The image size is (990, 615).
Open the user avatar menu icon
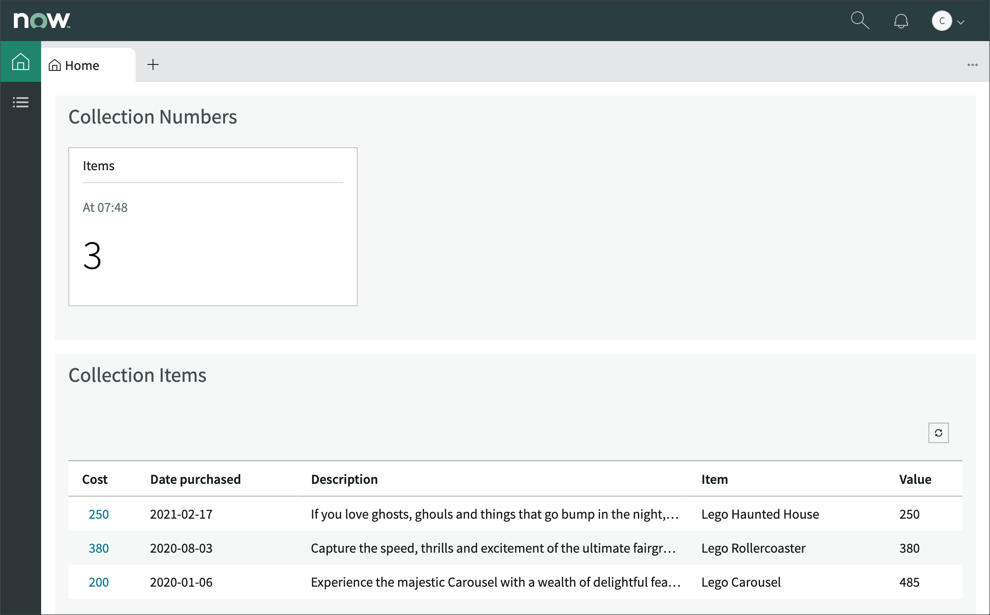939,20
